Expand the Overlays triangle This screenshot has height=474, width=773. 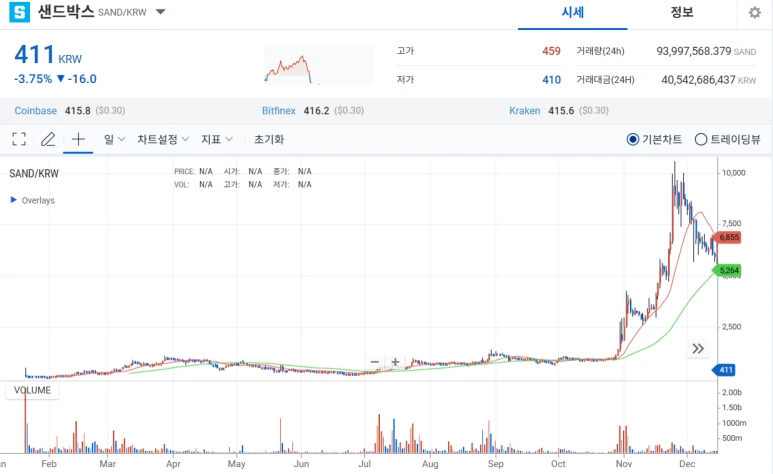pyautogui.click(x=14, y=200)
